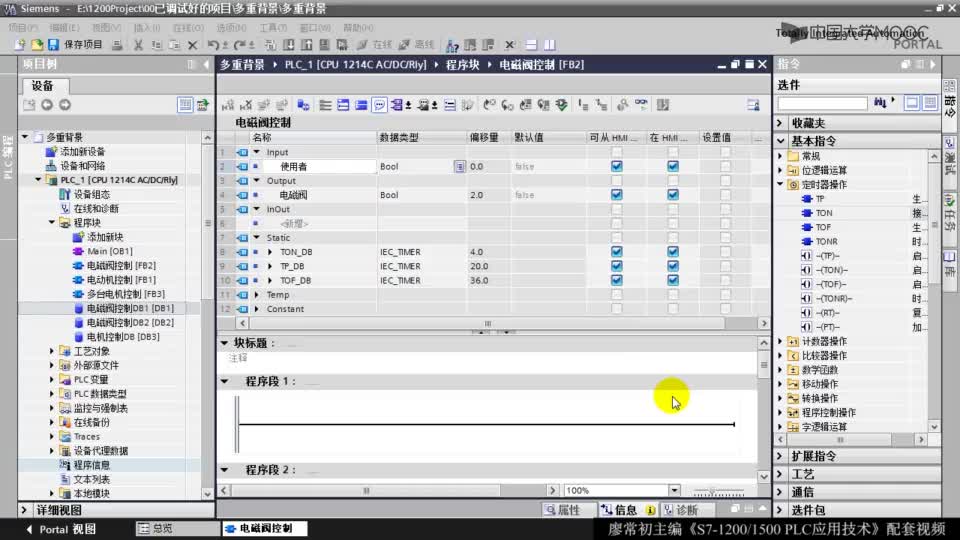This screenshot has height=540, width=960.
Task: Click the TP timer instruction
Action: [819, 199]
